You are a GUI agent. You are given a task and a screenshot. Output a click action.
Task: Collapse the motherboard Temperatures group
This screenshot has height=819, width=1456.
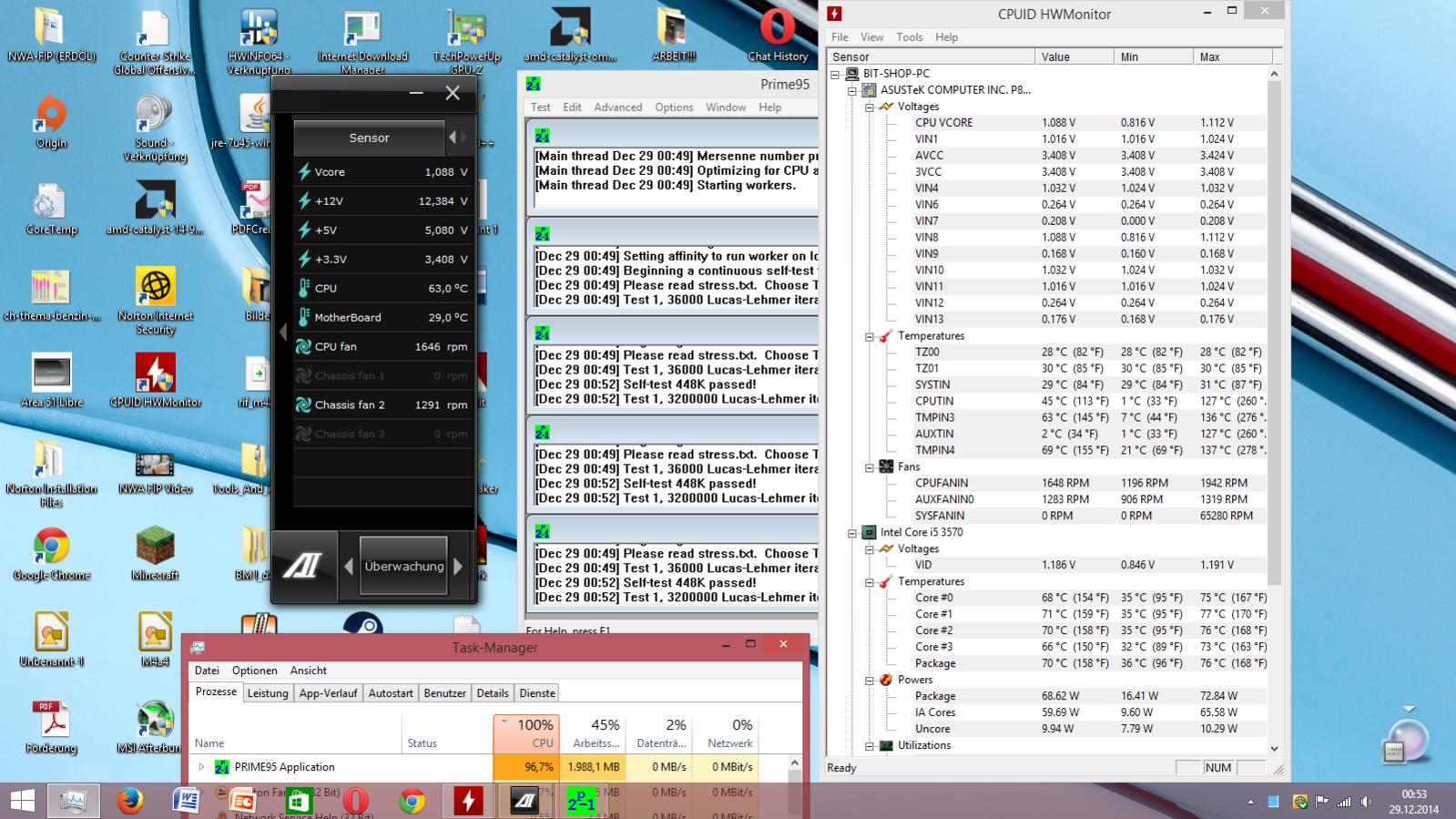coord(869,336)
